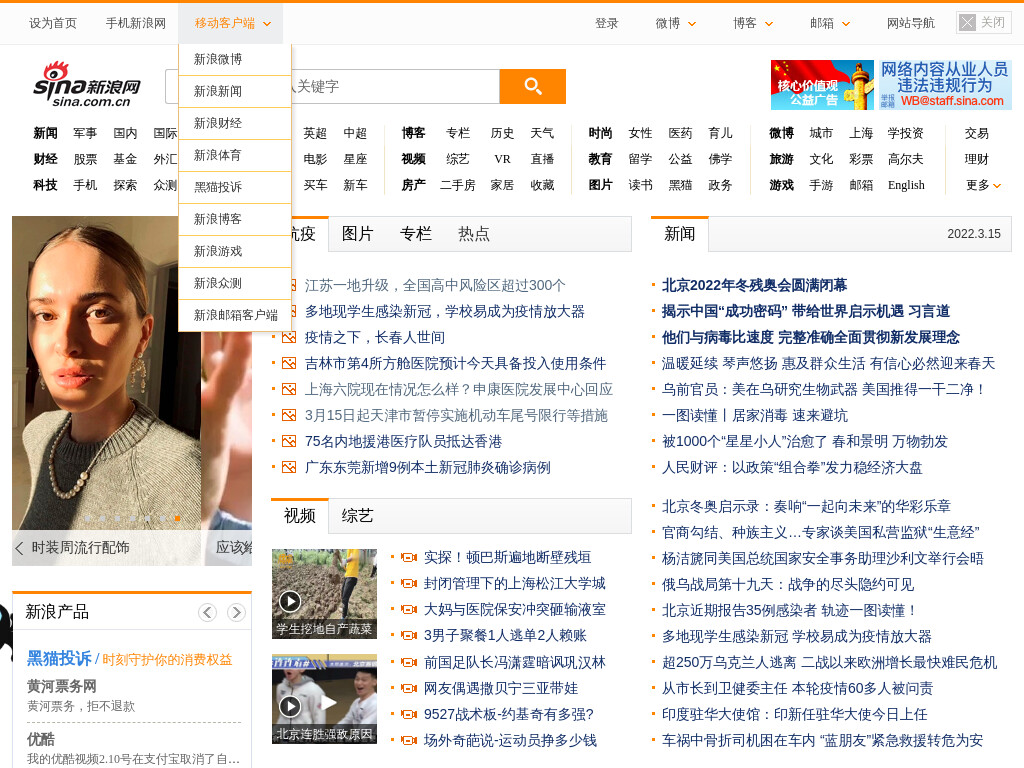Open the 新闻 tab in right column
This screenshot has height=768, width=1024.
680,234
